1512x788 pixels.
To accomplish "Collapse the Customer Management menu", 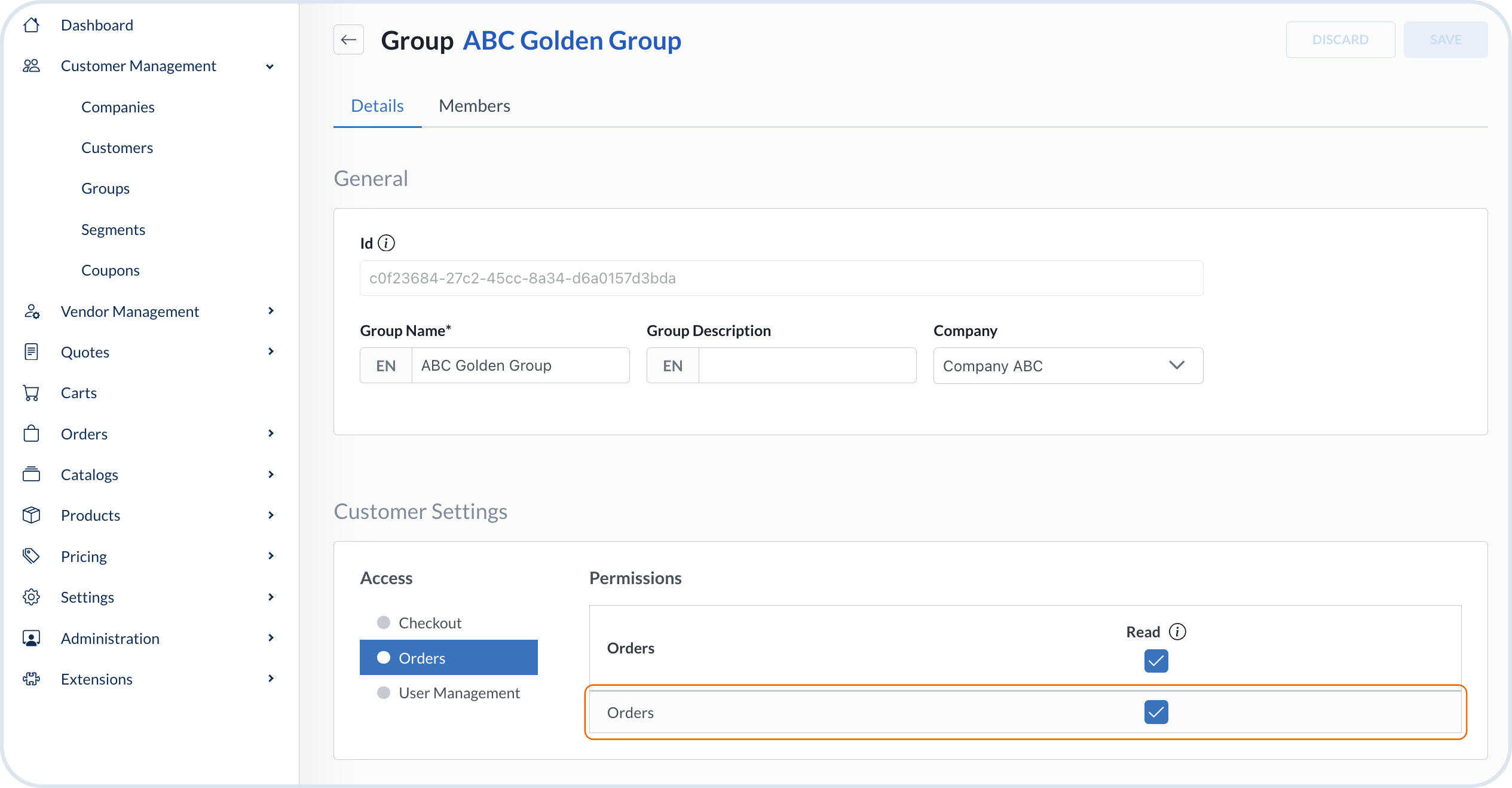I will click(270, 66).
